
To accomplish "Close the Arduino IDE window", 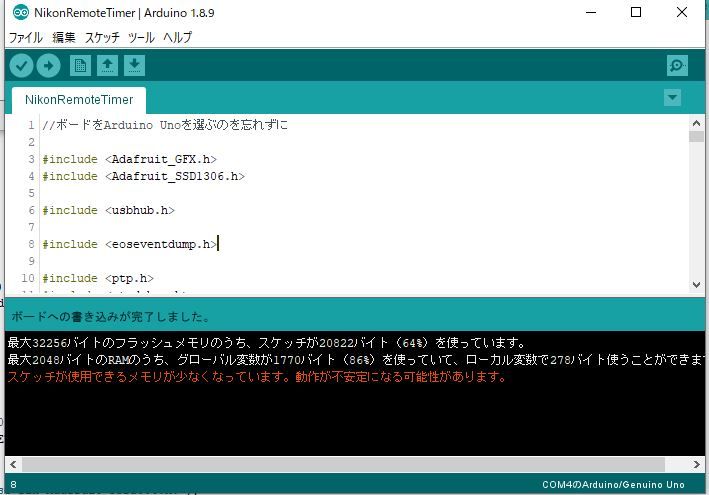I will pyautogui.click(x=682, y=13).
